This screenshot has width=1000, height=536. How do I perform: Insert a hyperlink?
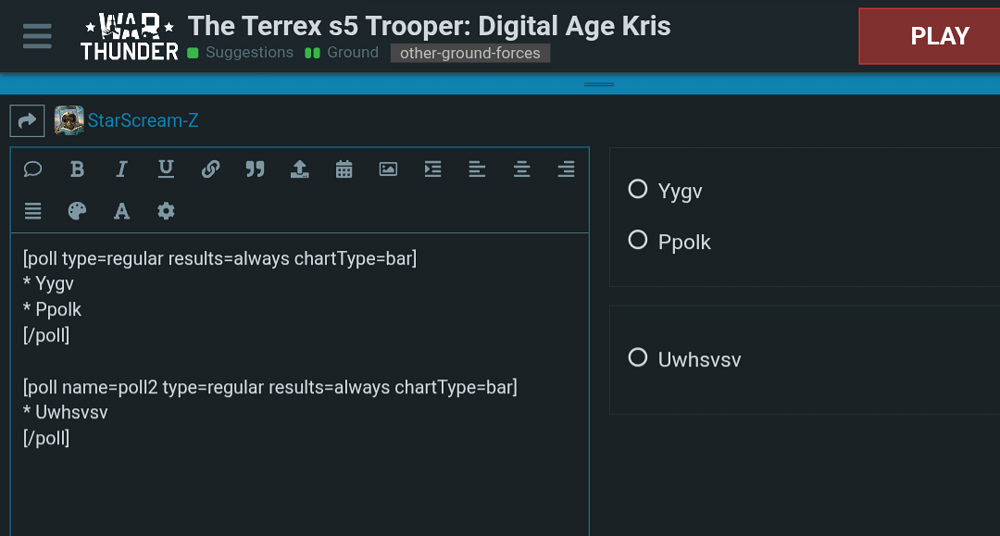coord(210,169)
